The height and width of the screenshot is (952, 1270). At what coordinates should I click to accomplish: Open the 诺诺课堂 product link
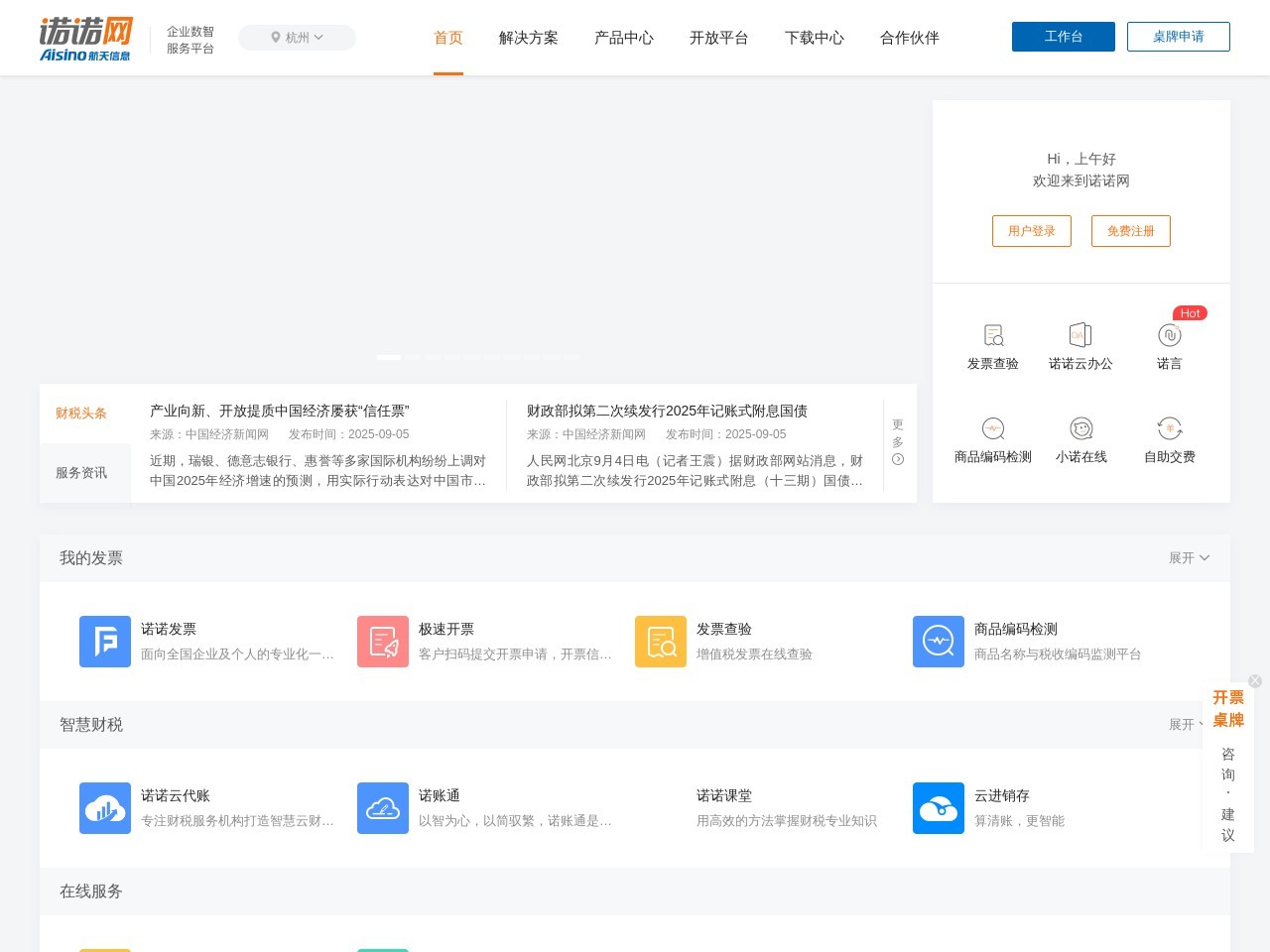click(724, 795)
